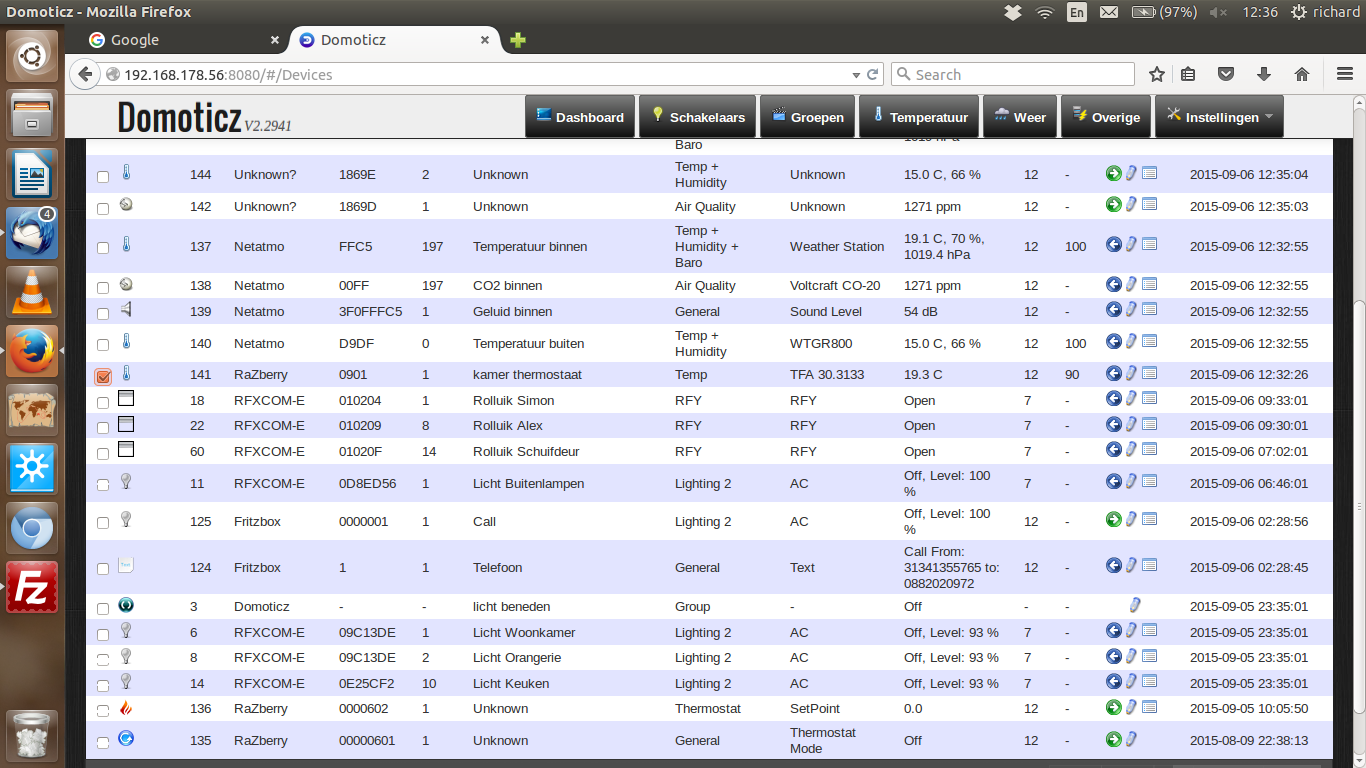This screenshot has height=768, width=1366.
Task: Tick checkbox for Thermostat Mode row 135
Action: pyautogui.click(x=103, y=743)
